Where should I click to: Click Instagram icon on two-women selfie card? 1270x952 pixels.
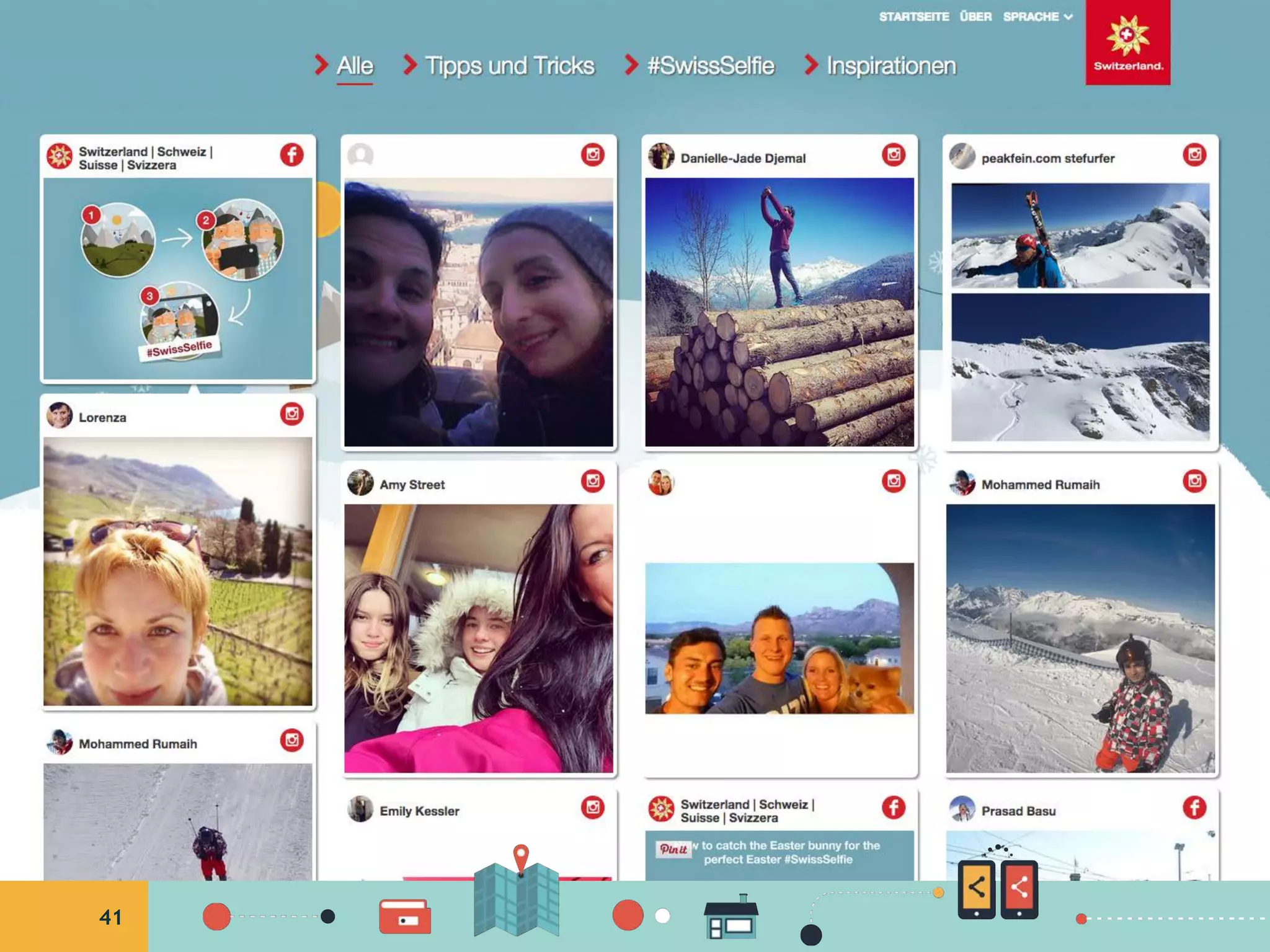[593, 154]
